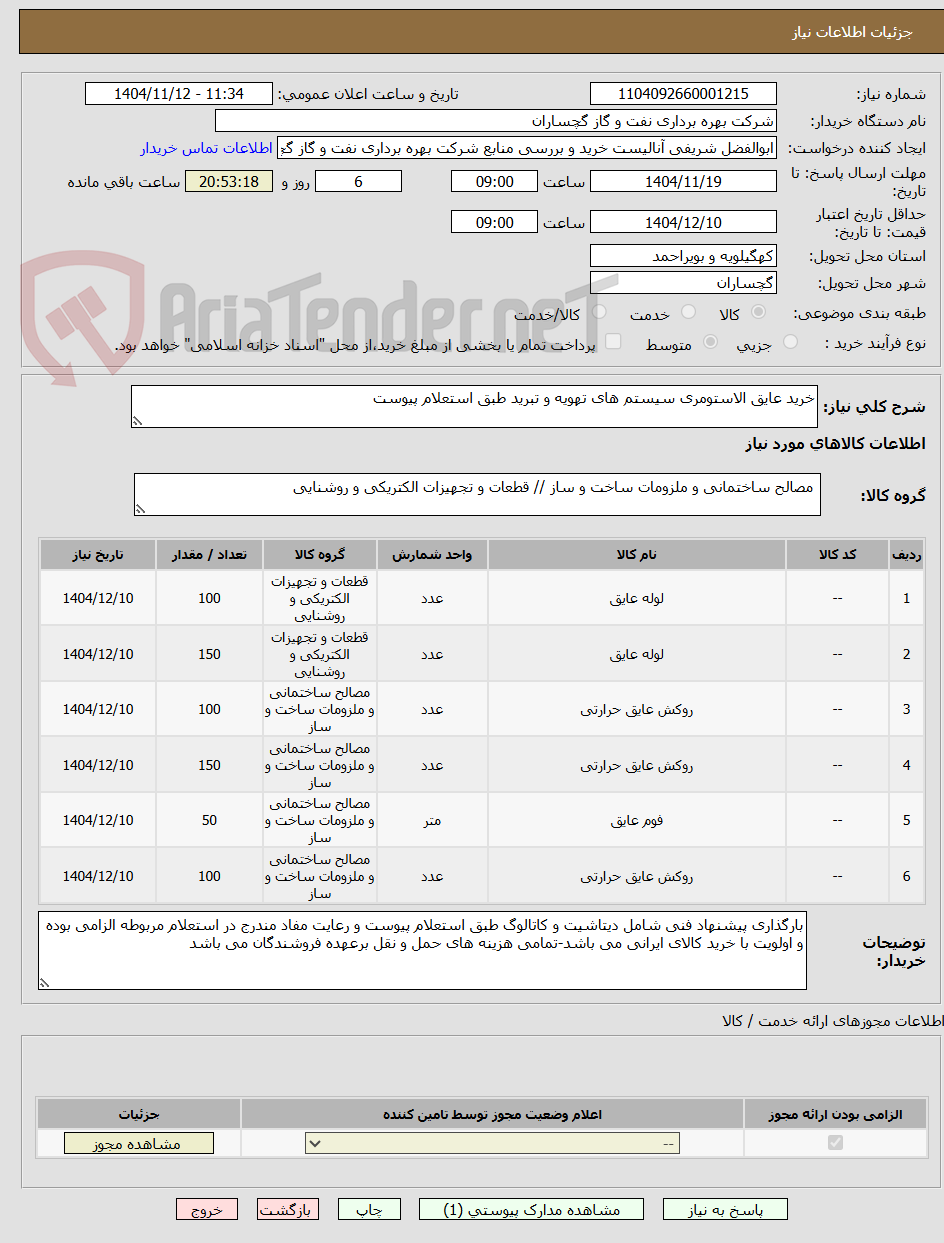Click the تاریخ نیاز column header
Viewport: 944px width, 1243px height.
98,554
